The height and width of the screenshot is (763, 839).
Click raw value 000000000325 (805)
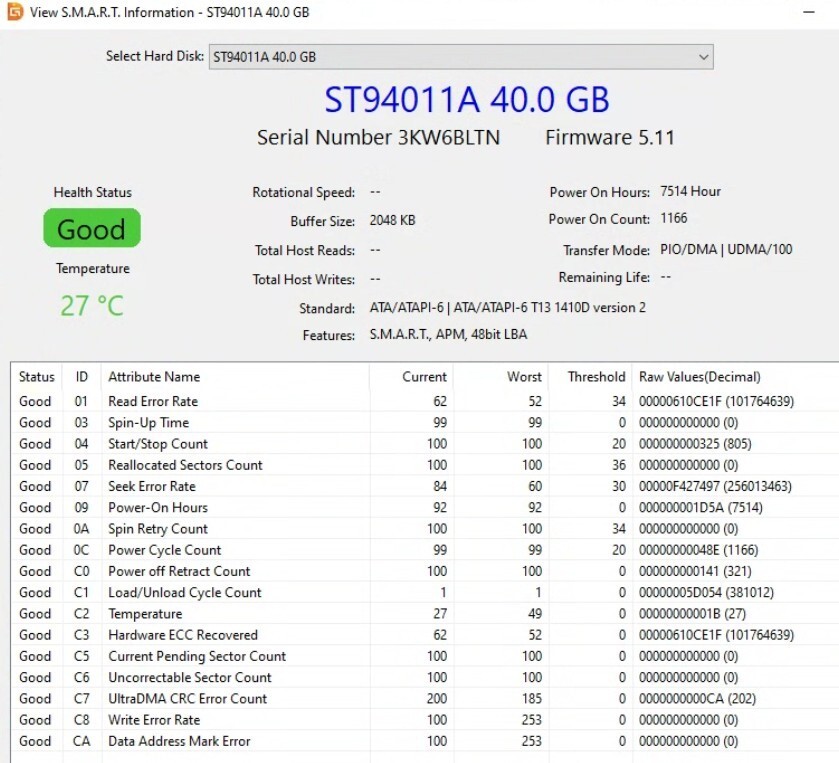[x=695, y=444]
